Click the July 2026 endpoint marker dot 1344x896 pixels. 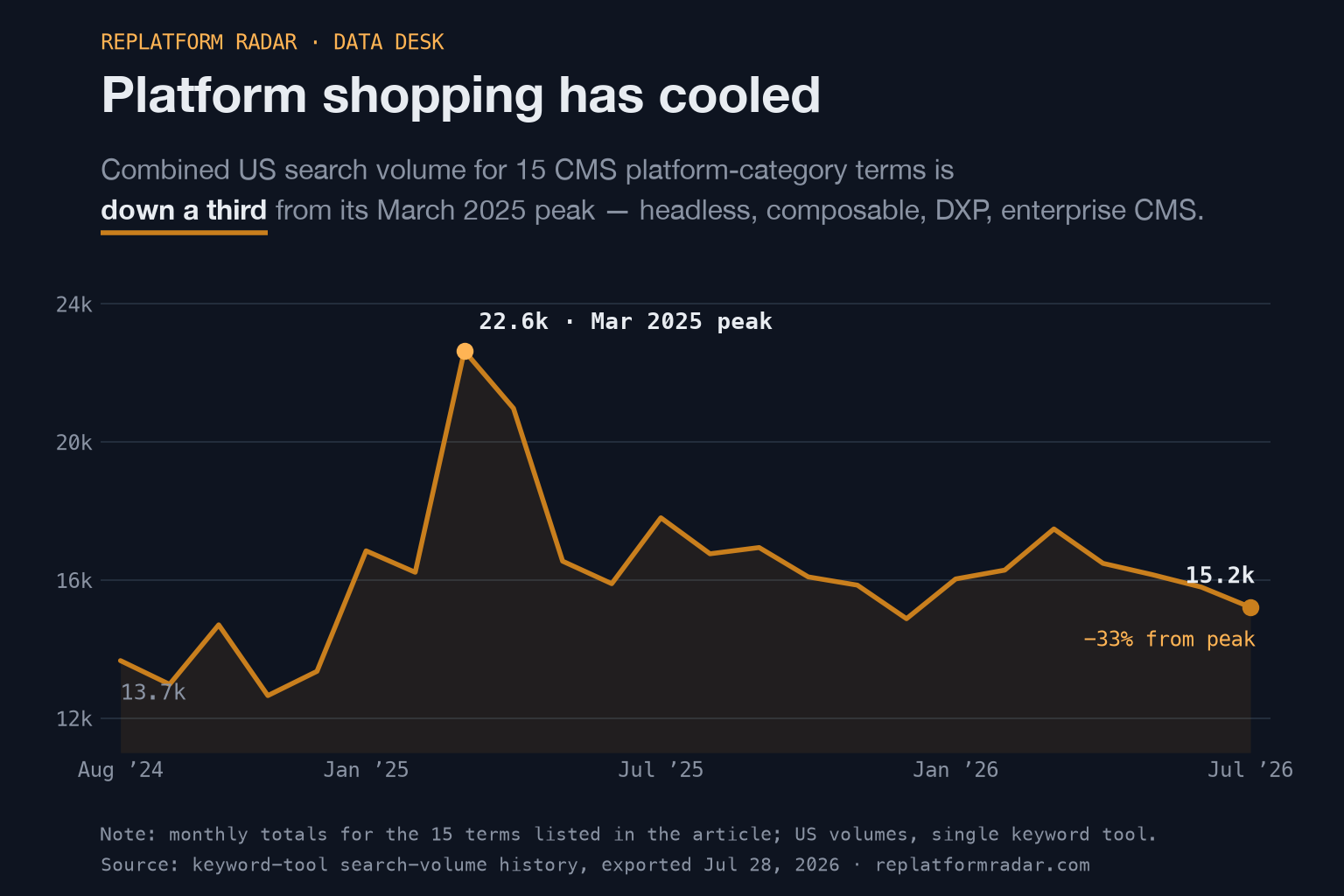(1250, 607)
